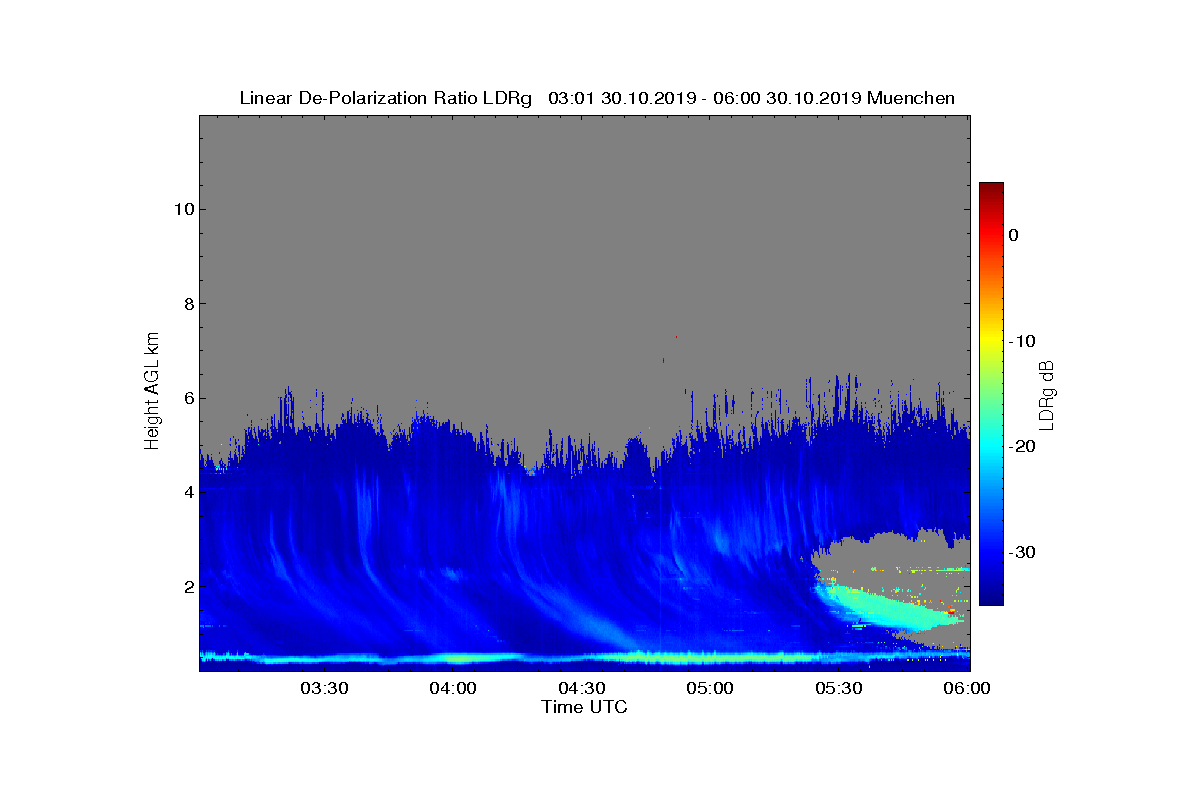This screenshot has width=1200, height=800.
Task: Click the height tick label '8'
Action: [x=188, y=304]
